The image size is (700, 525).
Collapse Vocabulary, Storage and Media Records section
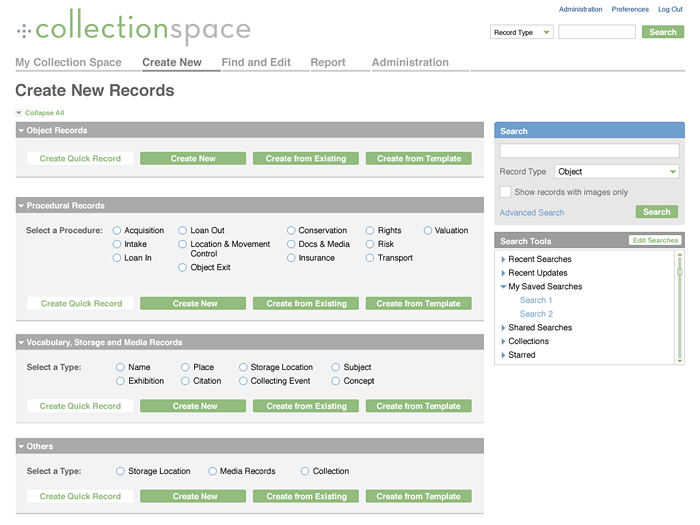pyautogui.click(x=21, y=342)
